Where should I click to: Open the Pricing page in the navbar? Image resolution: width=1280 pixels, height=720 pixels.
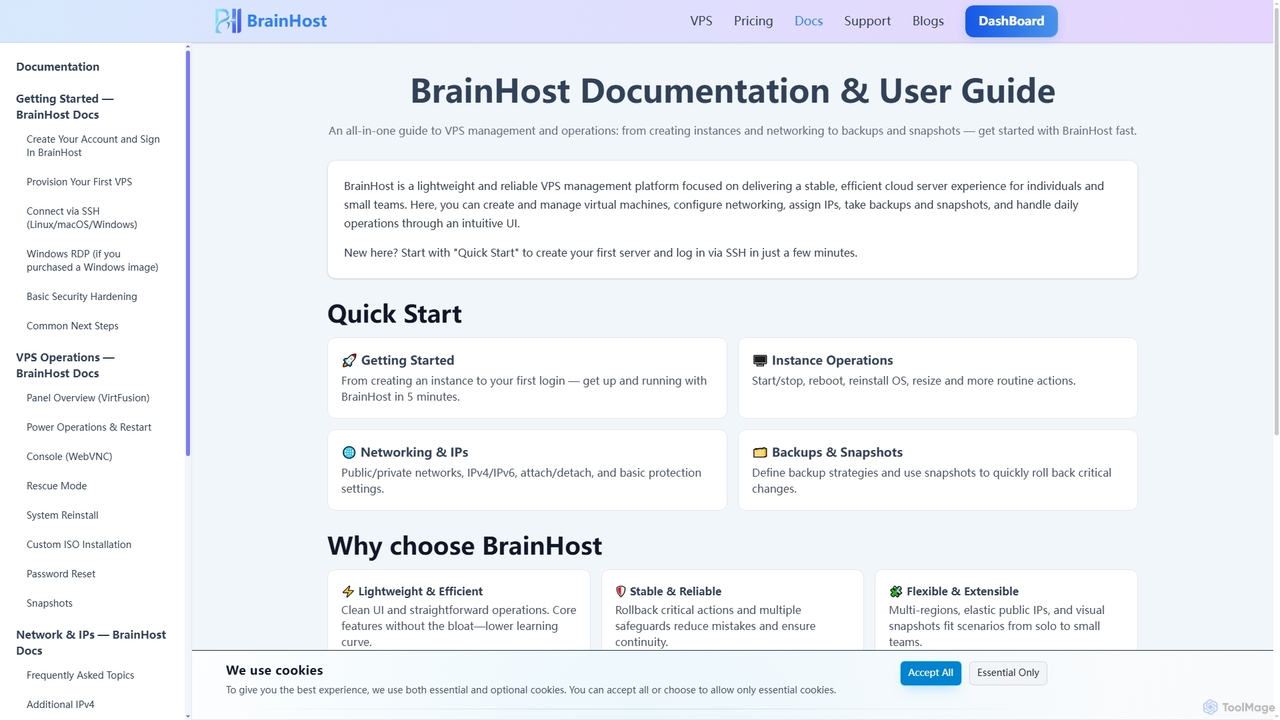753,21
